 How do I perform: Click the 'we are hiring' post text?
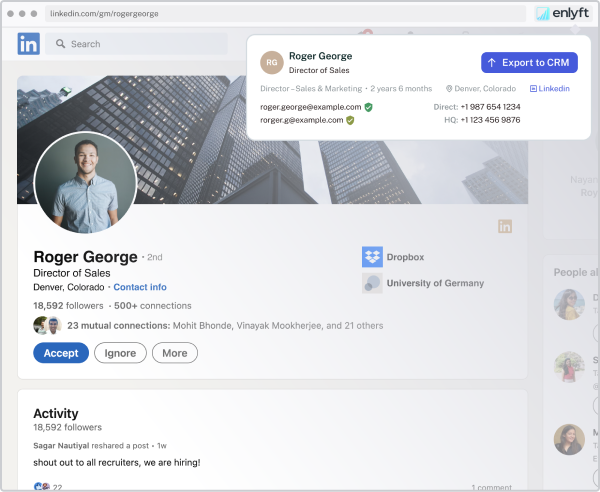tap(117, 463)
